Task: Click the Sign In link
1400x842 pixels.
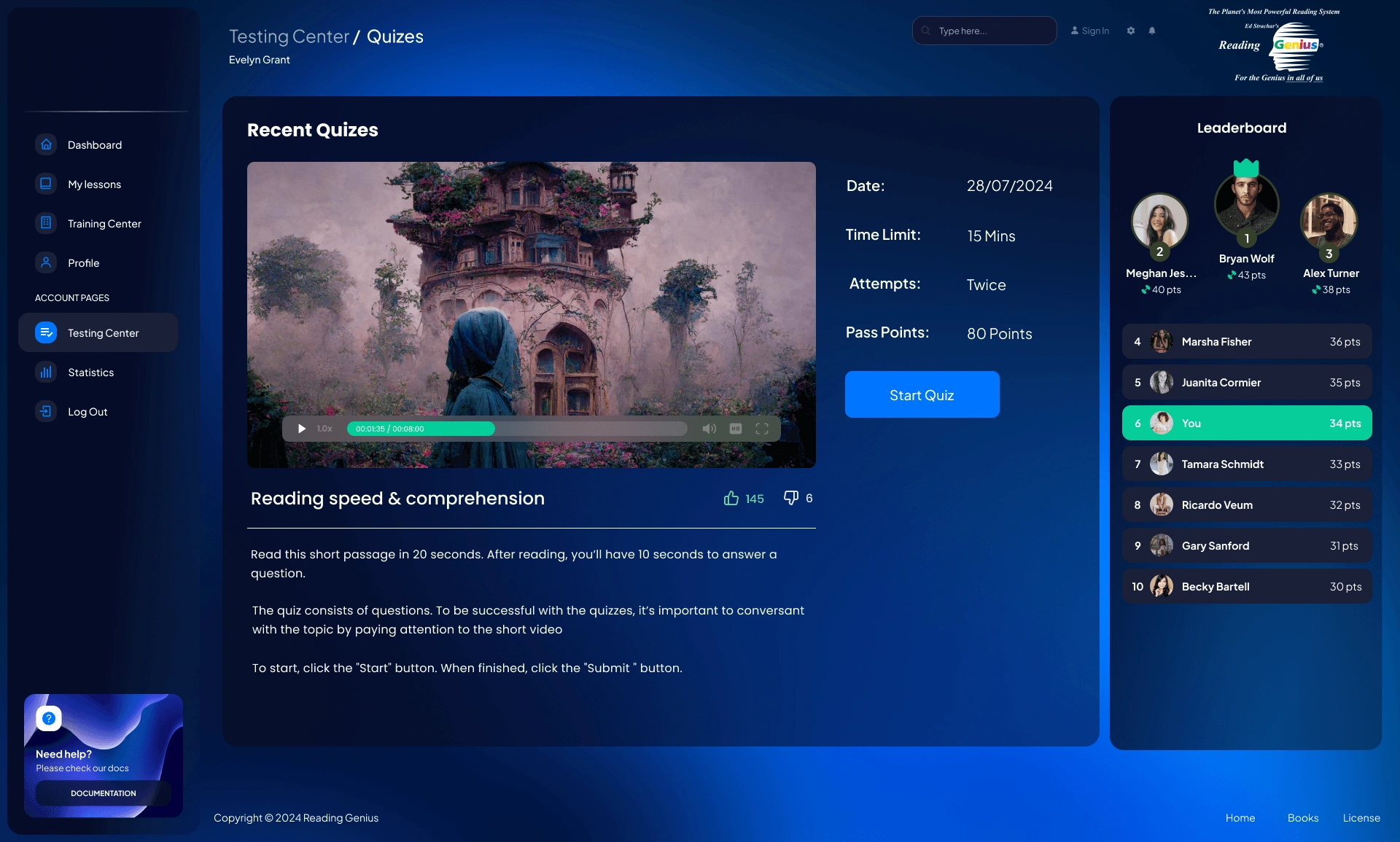Action: tap(1090, 31)
